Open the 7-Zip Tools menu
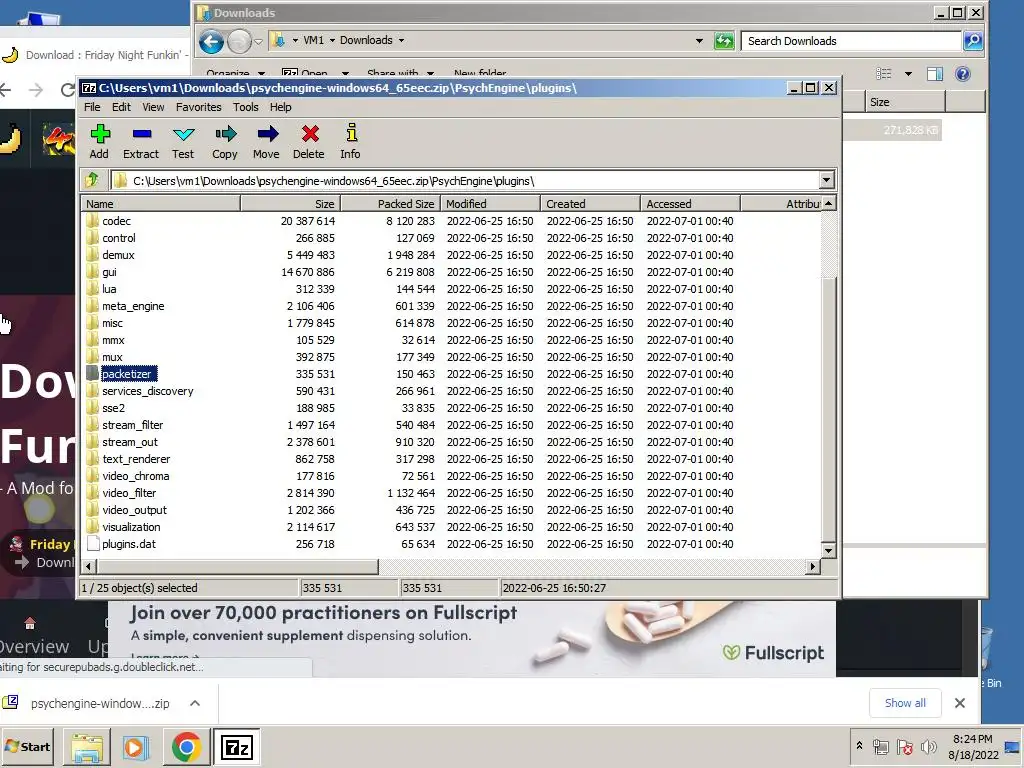1024x768 pixels. 246,107
